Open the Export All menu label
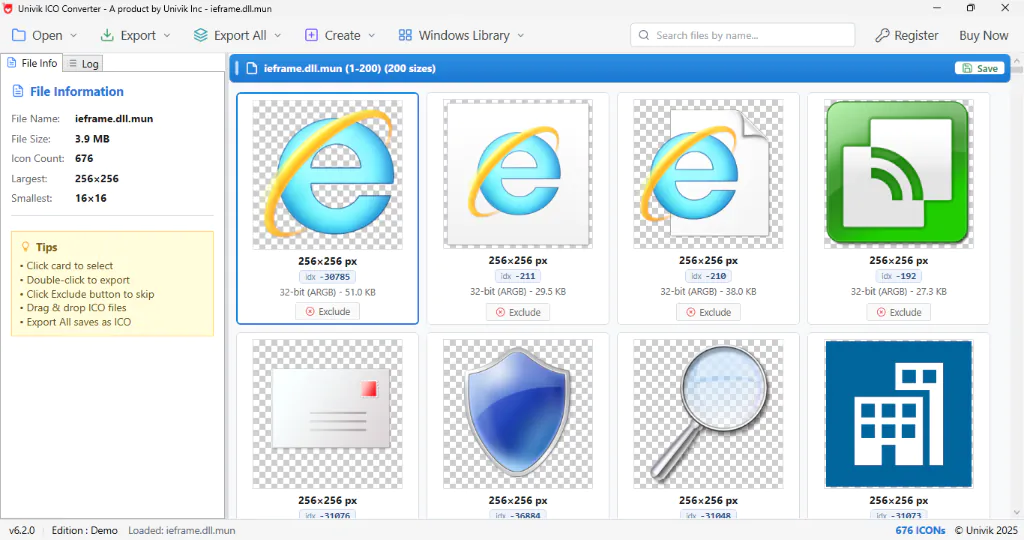This screenshot has width=1024, height=540. (x=240, y=35)
